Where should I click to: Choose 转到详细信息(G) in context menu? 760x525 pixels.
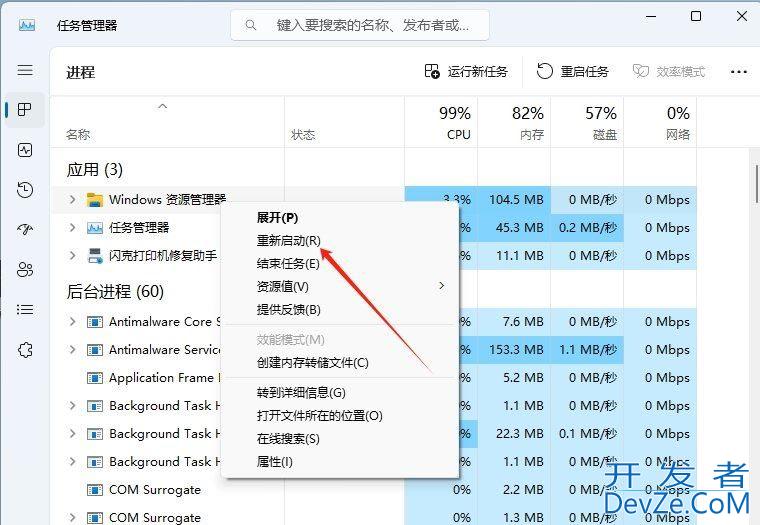(301, 393)
